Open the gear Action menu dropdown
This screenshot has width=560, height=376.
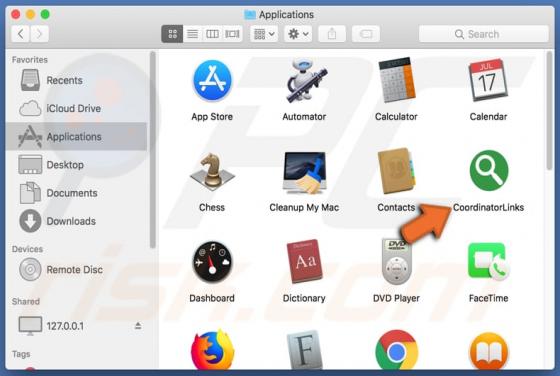tap(298, 34)
